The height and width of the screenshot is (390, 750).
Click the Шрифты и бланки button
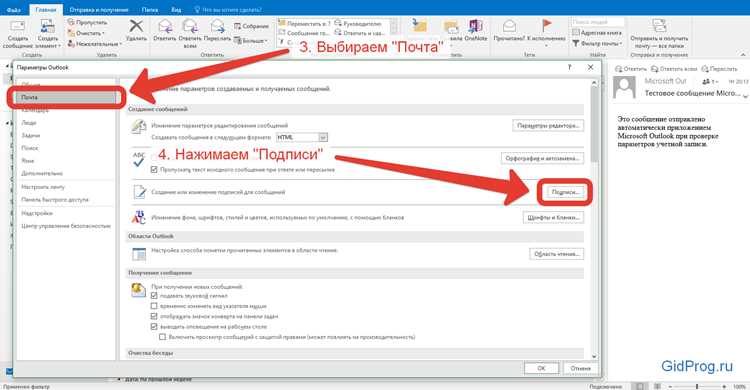553,217
